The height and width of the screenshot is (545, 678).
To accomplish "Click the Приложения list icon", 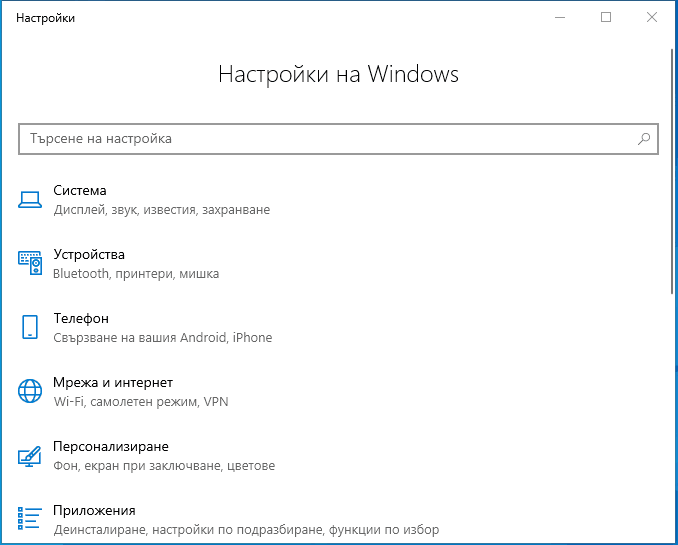I will (30, 519).
